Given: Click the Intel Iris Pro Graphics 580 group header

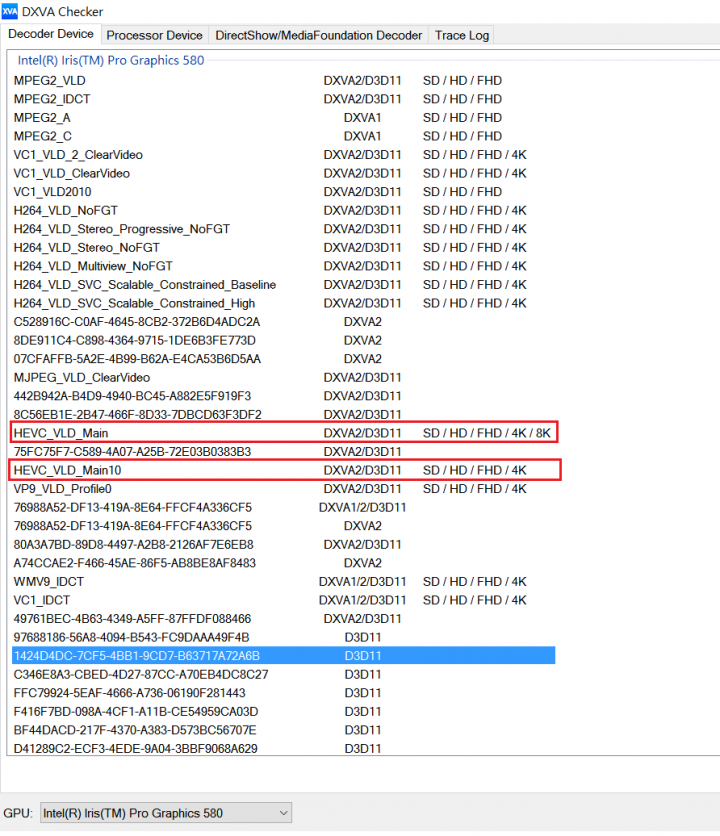Looking at the screenshot, I should point(111,61).
